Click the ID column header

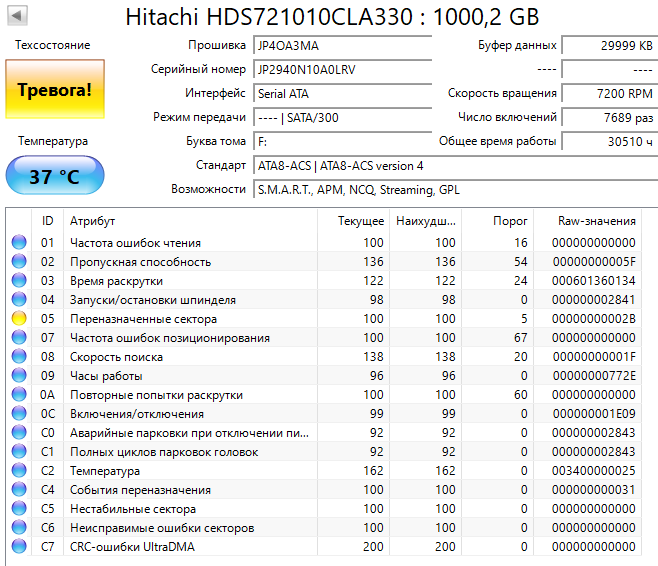click(47, 221)
